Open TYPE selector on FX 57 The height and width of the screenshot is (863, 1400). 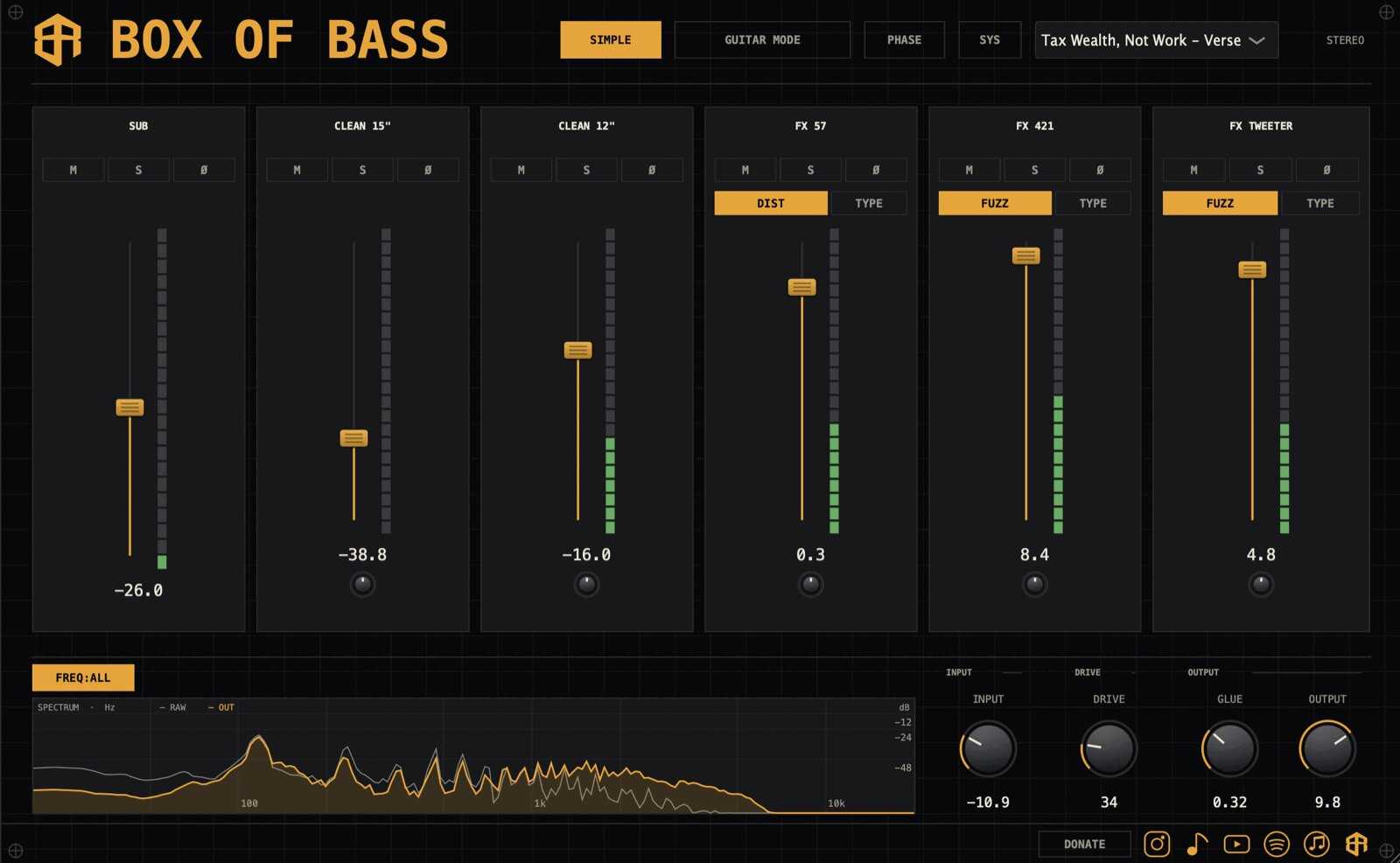[x=869, y=203]
